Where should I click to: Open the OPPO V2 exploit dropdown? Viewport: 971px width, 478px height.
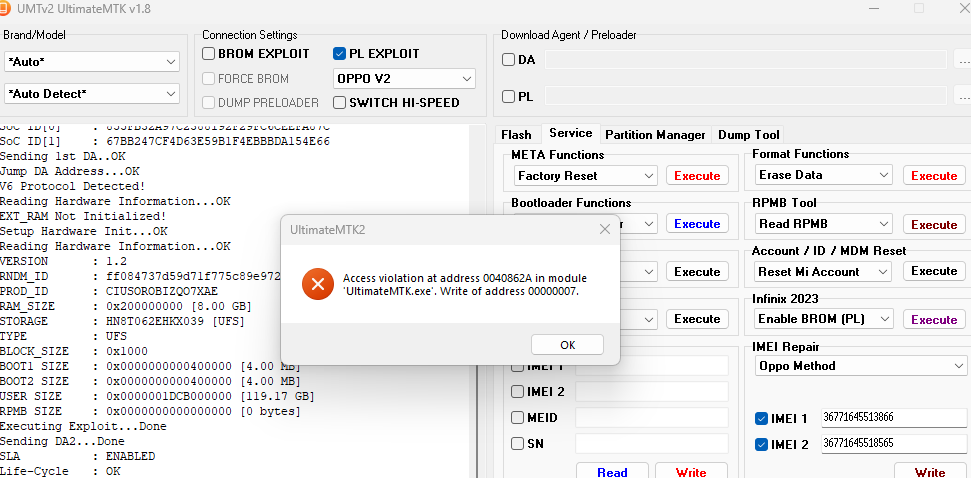pyautogui.click(x=404, y=79)
